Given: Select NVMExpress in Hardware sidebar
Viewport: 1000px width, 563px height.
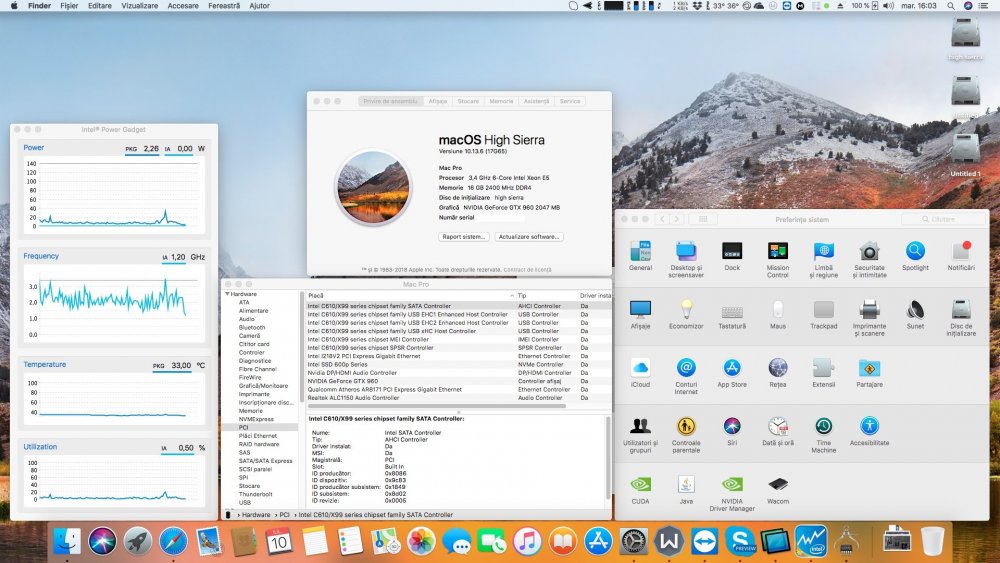Looking at the screenshot, I should point(256,419).
